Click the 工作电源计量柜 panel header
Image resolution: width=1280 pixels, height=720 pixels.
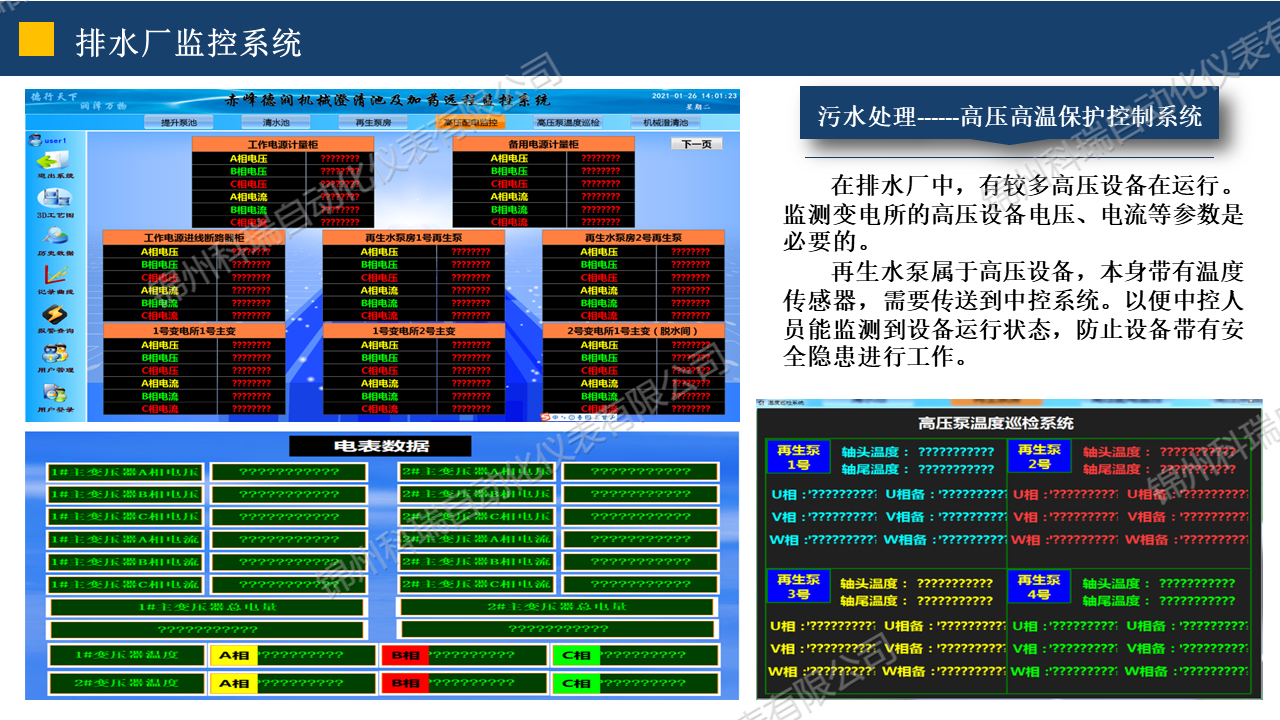point(282,145)
